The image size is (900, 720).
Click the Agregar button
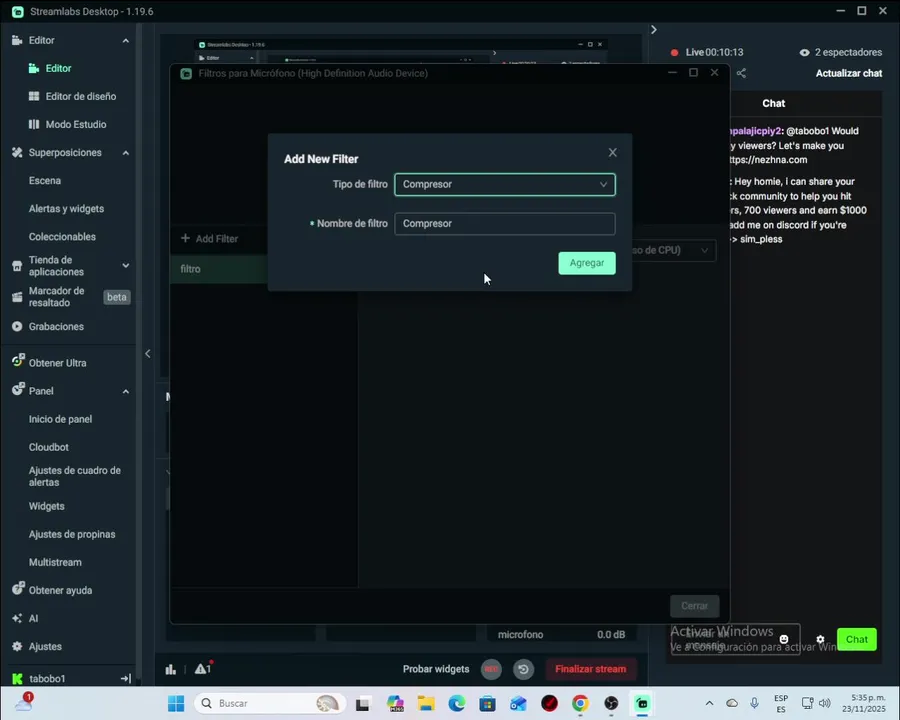(x=587, y=263)
